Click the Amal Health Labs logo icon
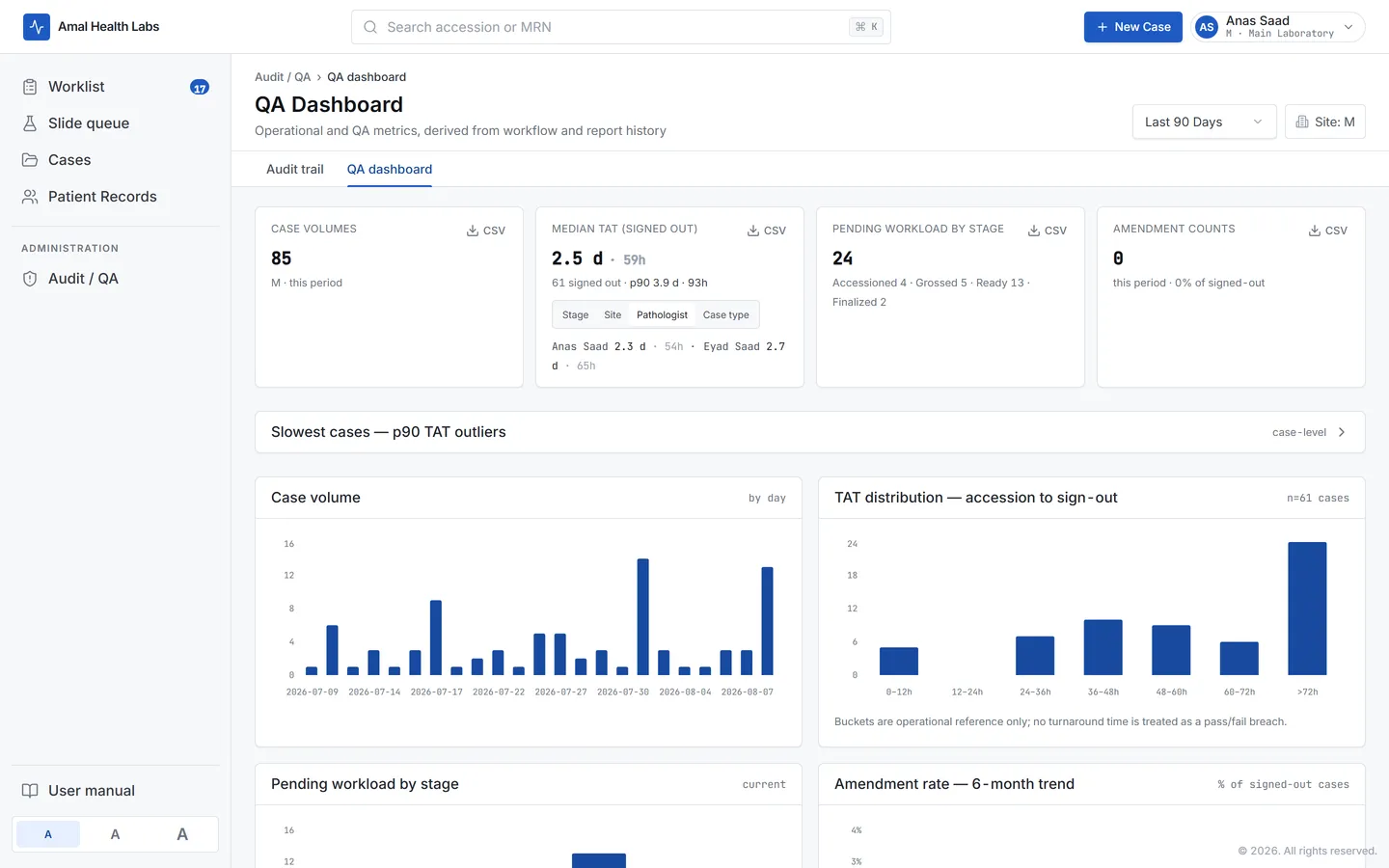The height and width of the screenshot is (868, 1389). 37,27
